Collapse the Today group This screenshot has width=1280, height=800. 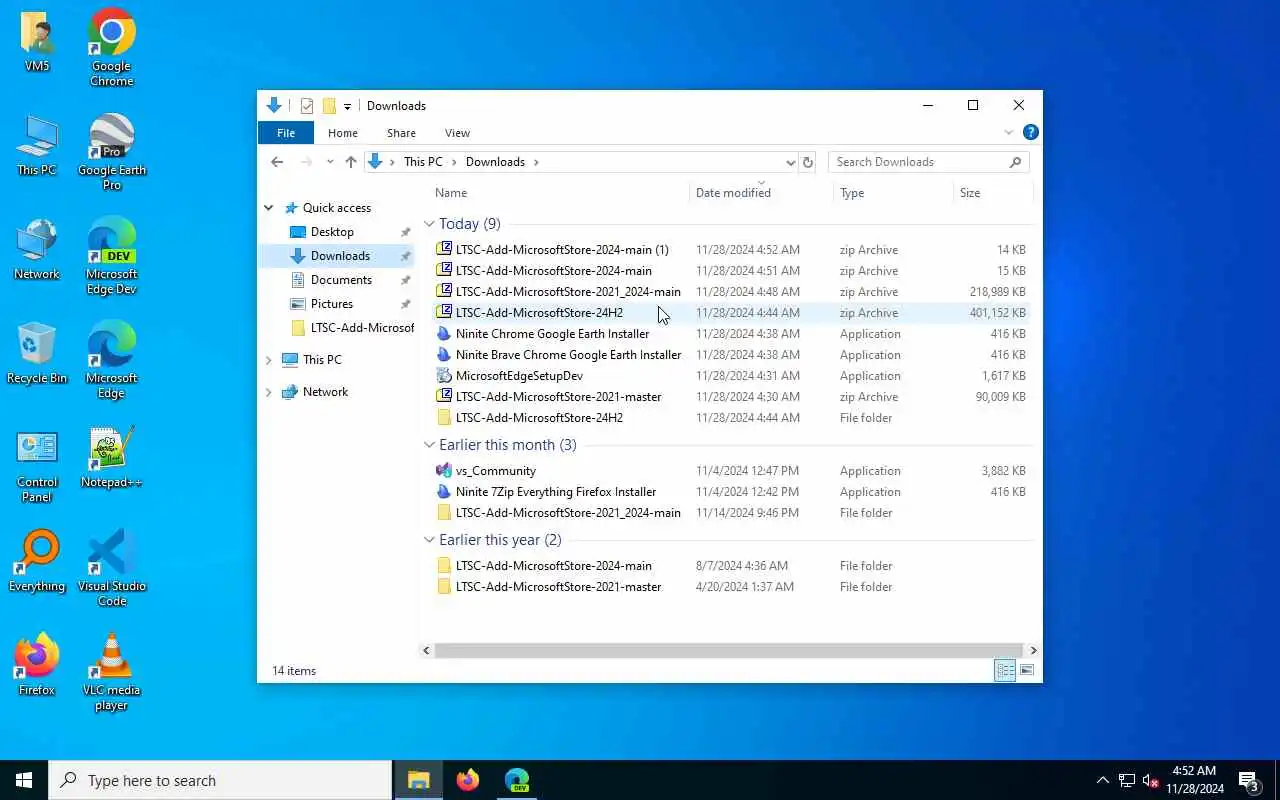[x=429, y=224]
